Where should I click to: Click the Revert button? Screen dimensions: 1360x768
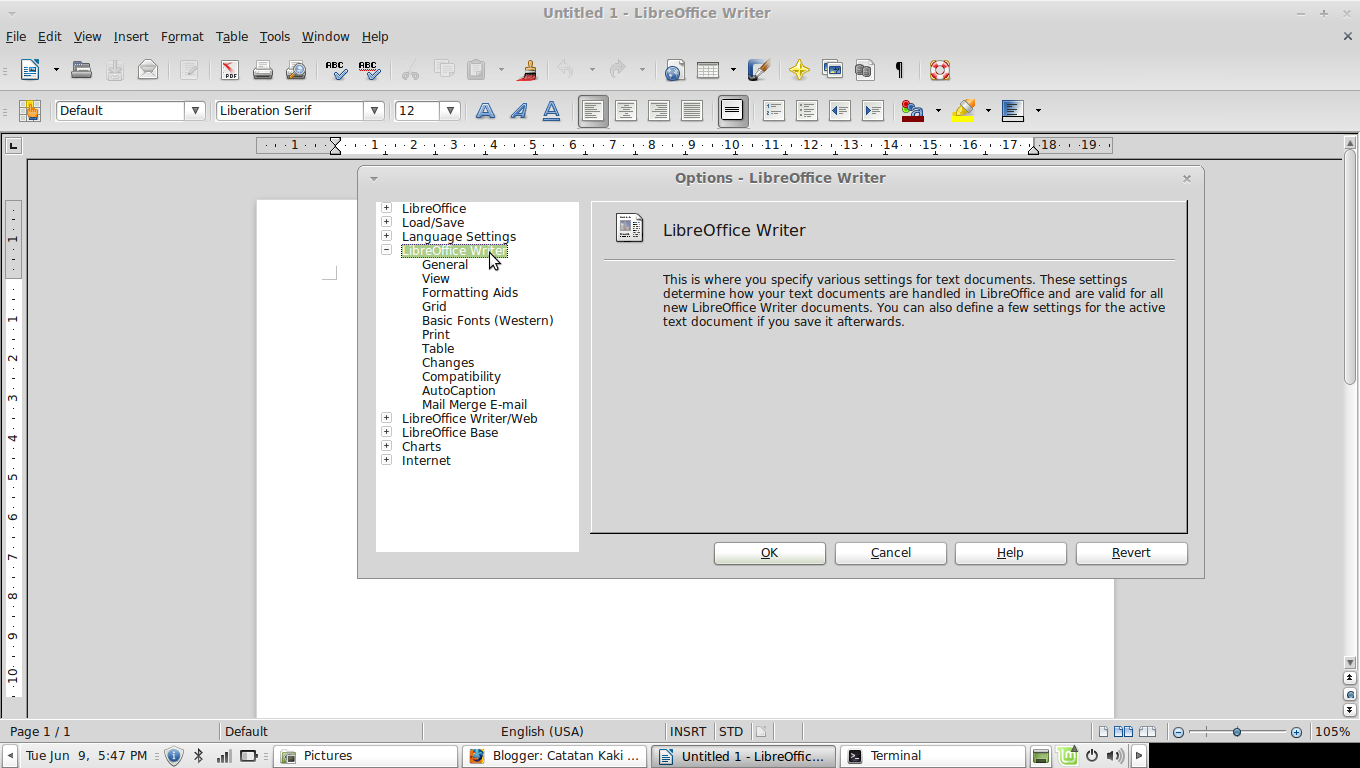point(1131,552)
